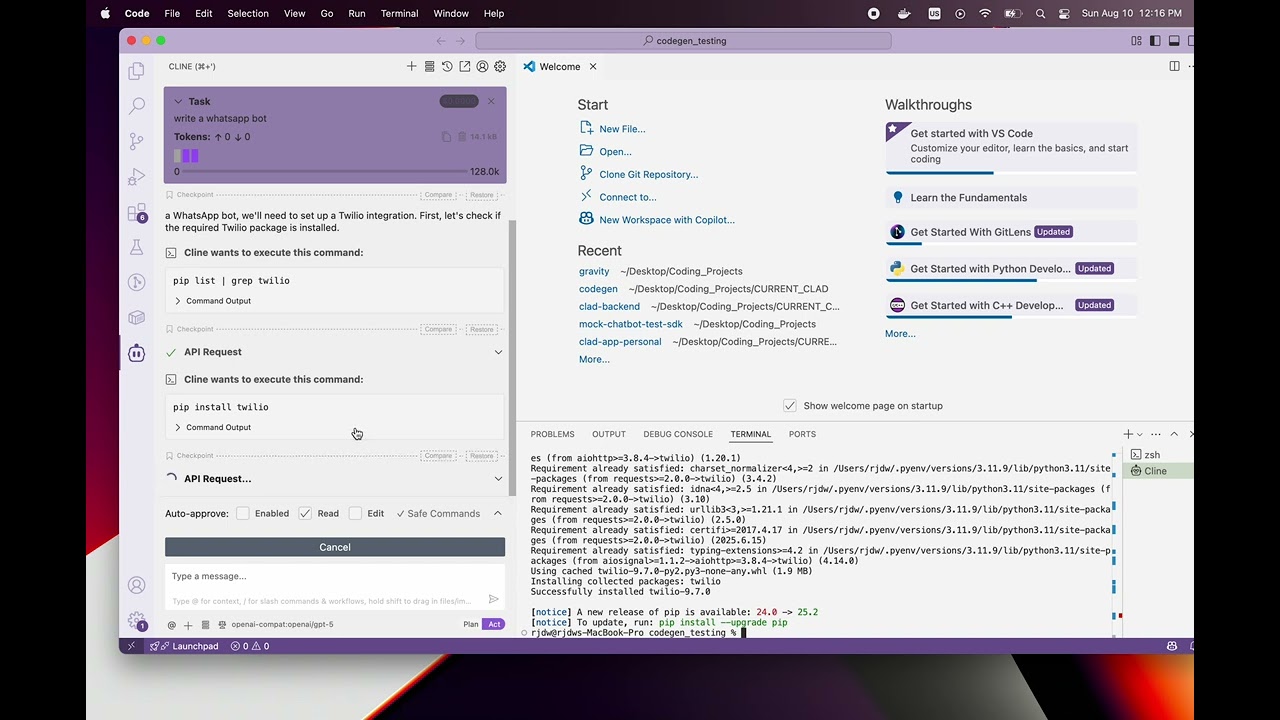Click the token context usage progress bar

click(x=326, y=172)
